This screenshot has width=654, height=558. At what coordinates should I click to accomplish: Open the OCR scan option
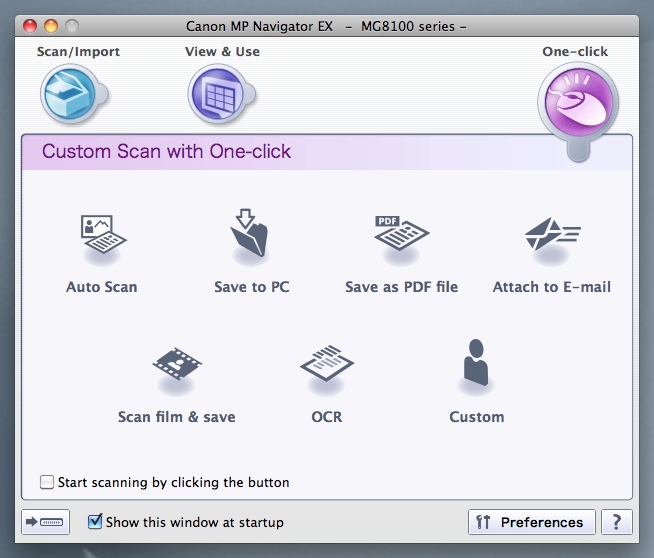click(327, 367)
